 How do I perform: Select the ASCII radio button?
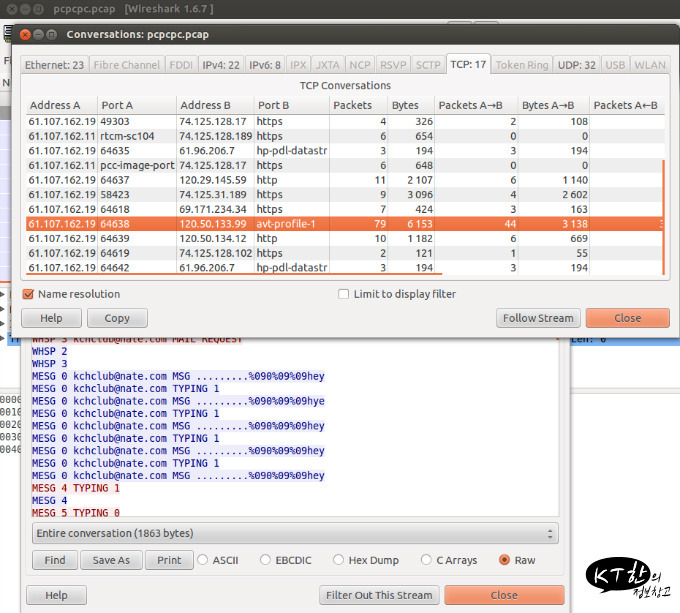203,560
